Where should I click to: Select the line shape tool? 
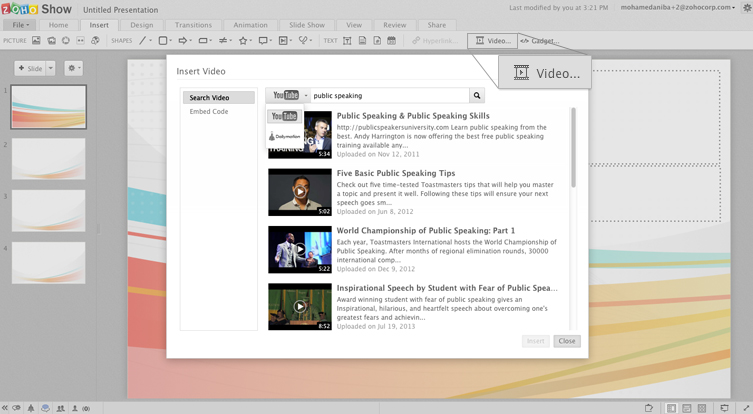(x=143, y=41)
